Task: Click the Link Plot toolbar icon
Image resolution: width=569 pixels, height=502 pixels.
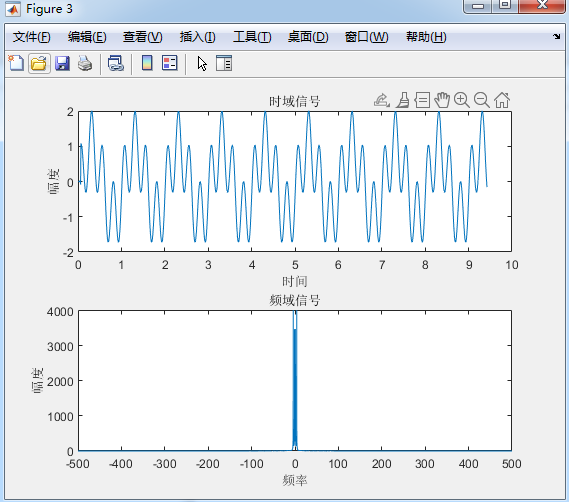Action: point(116,64)
